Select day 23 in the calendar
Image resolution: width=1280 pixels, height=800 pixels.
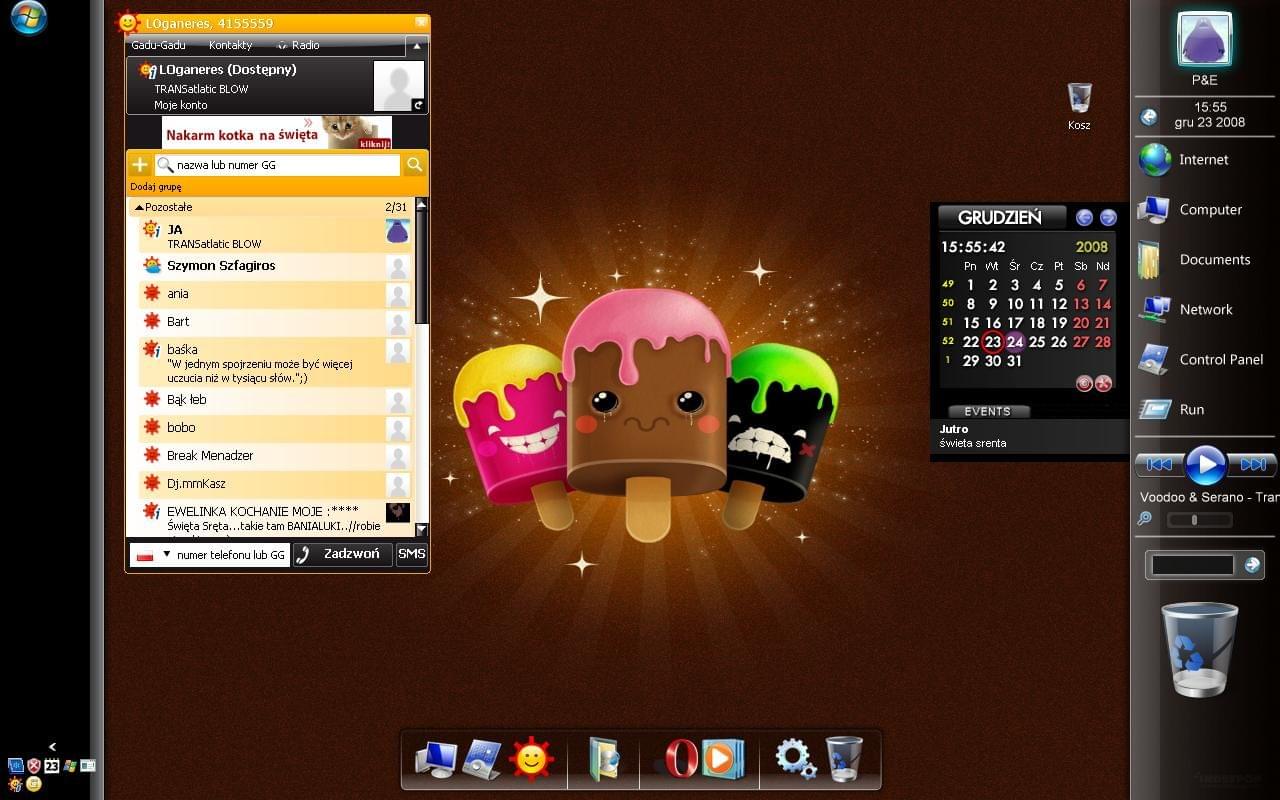tap(992, 342)
